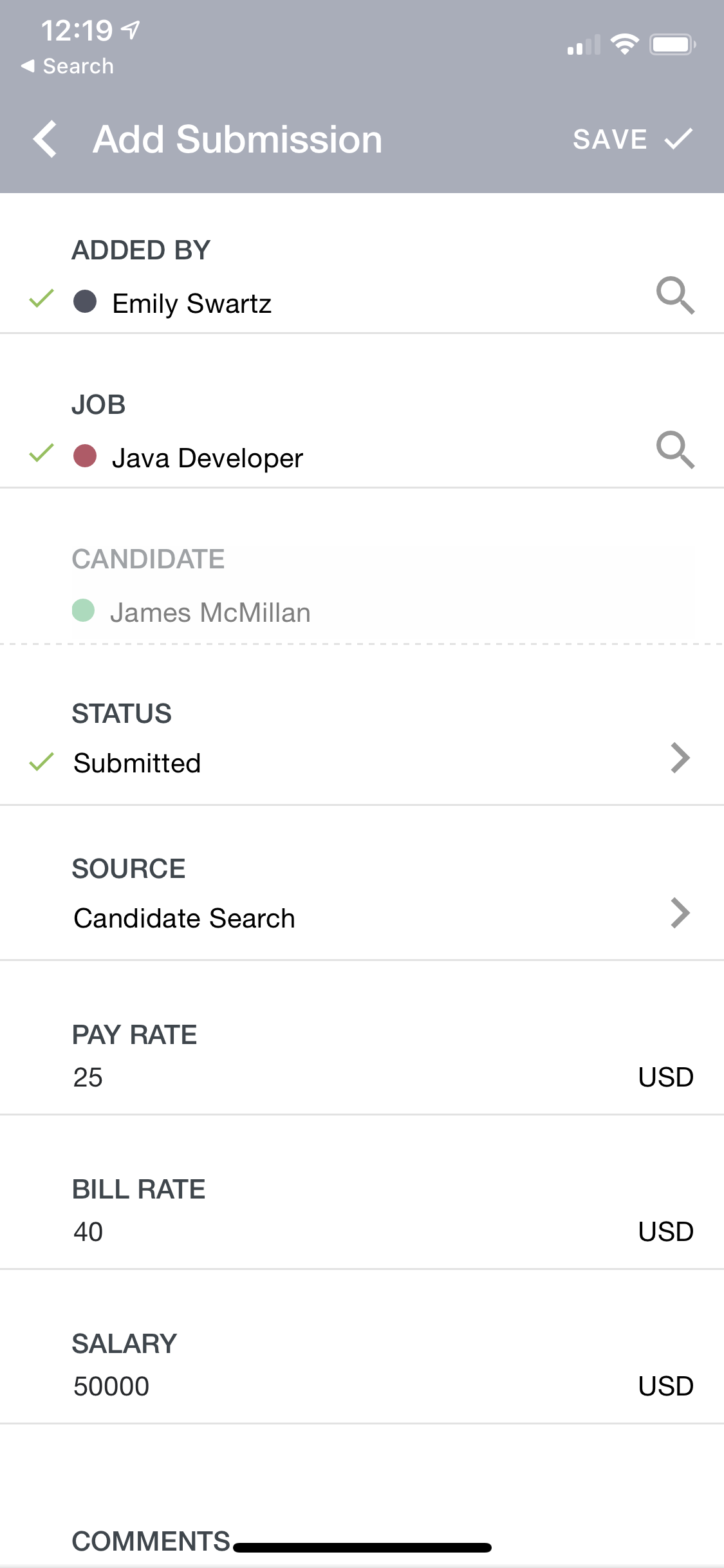The width and height of the screenshot is (724, 1568).
Task: Return to Search via the top breadcrumb
Action: tap(68, 66)
